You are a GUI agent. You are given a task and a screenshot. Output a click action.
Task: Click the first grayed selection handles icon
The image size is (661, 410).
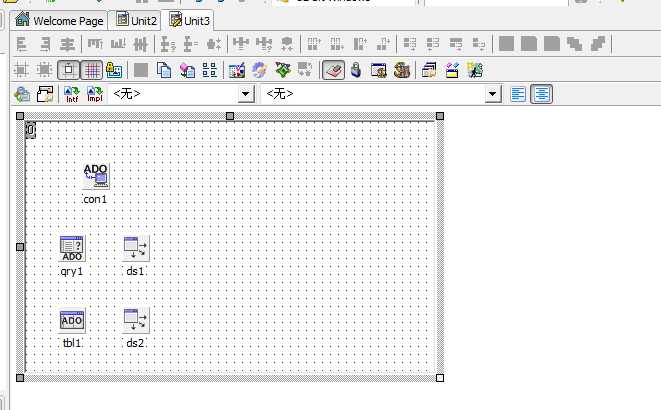pos(21,70)
